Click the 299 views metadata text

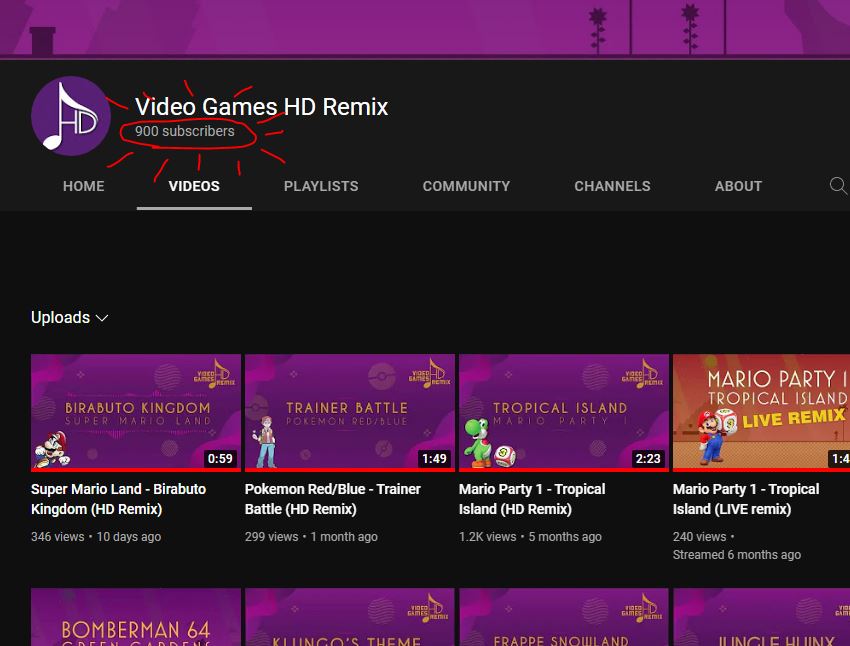[272, 537]
